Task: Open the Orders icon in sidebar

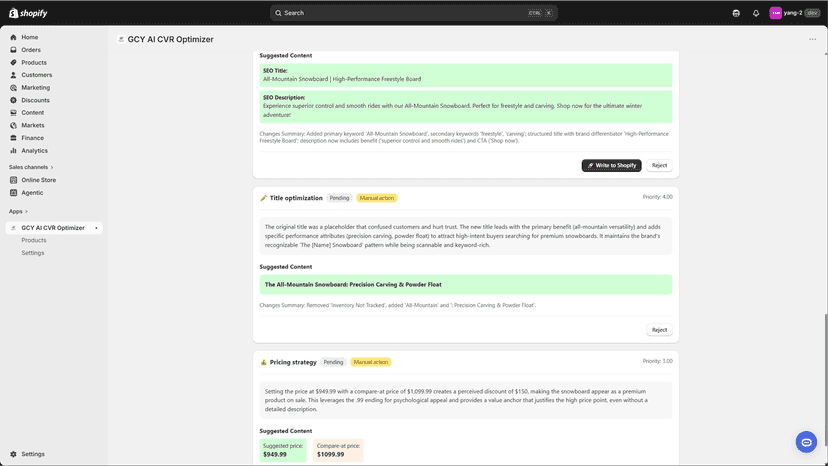Action: coord(13,50)
